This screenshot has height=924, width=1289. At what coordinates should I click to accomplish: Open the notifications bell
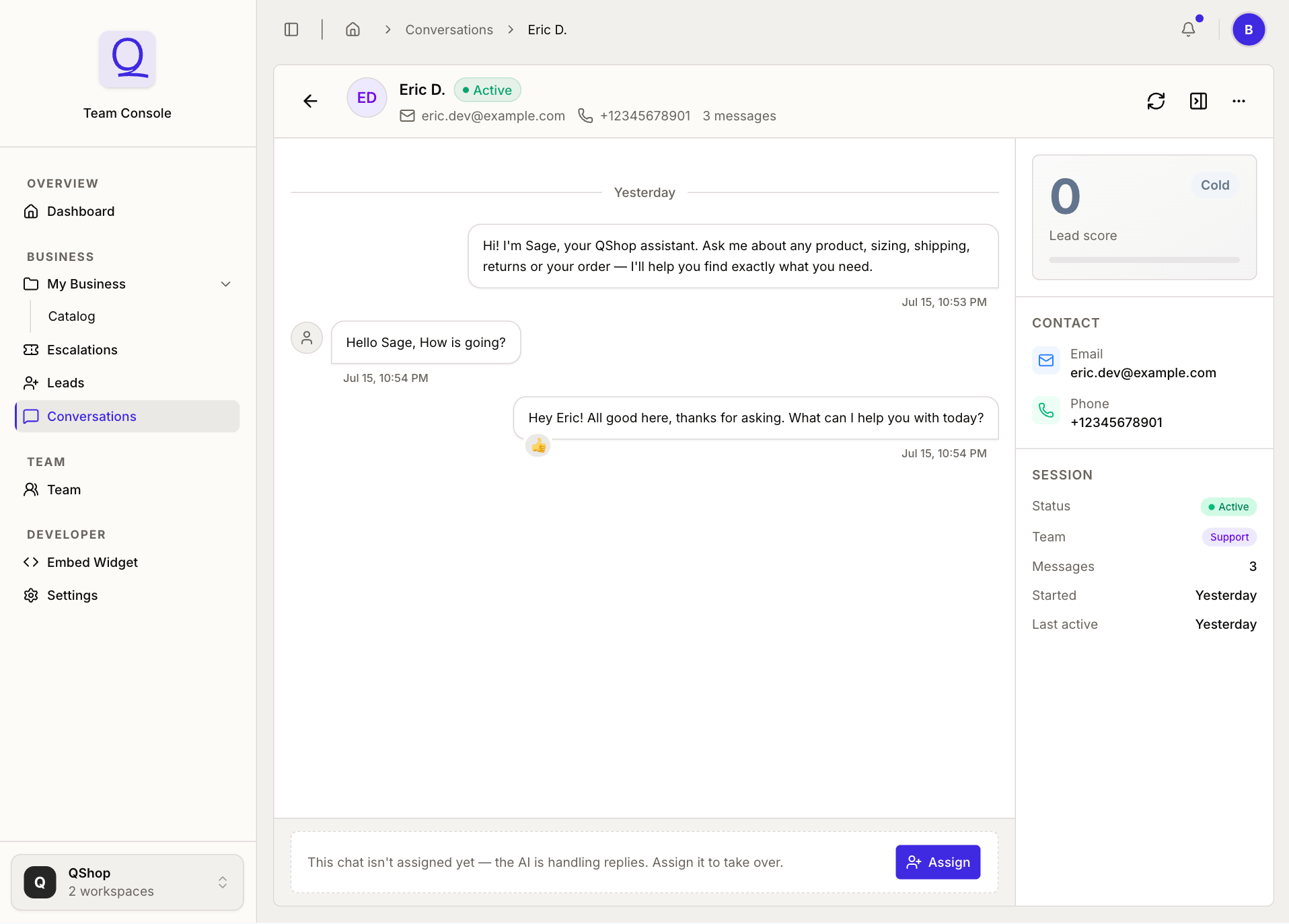pyautogui.click(x=1189, y=30)
